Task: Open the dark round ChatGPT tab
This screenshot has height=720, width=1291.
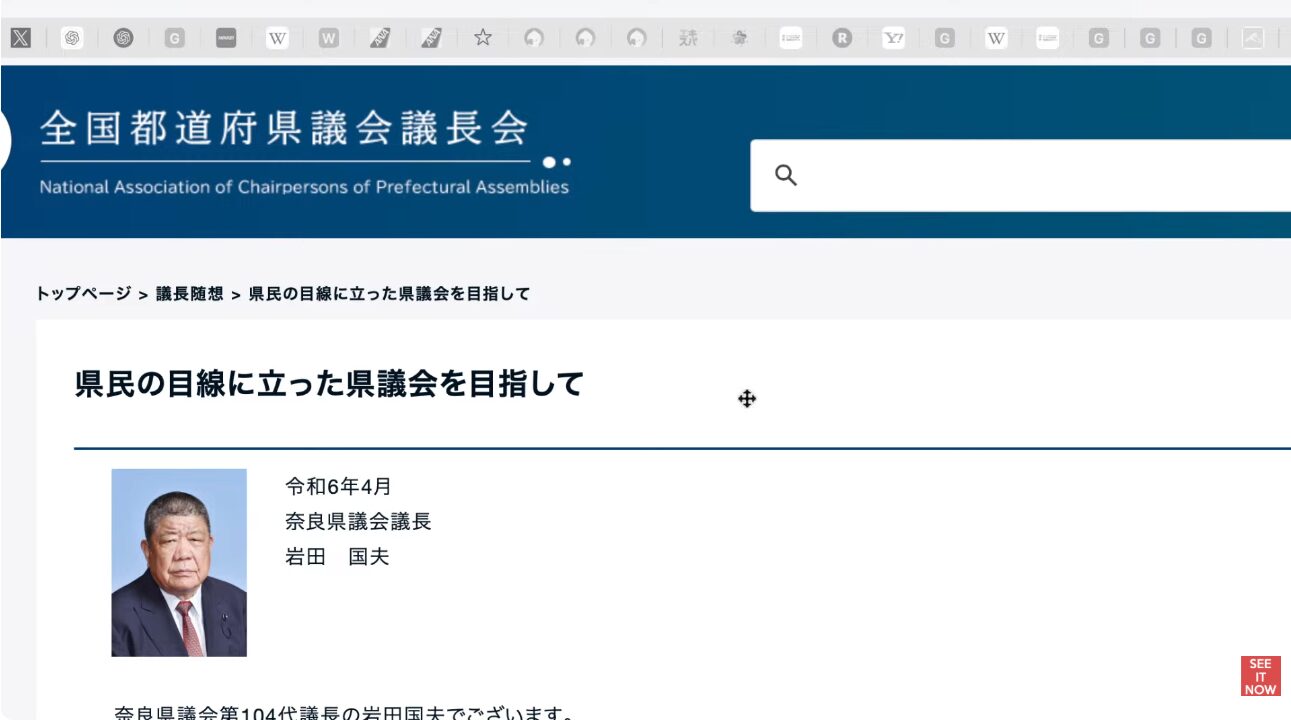Action: [x=123, y=38]
